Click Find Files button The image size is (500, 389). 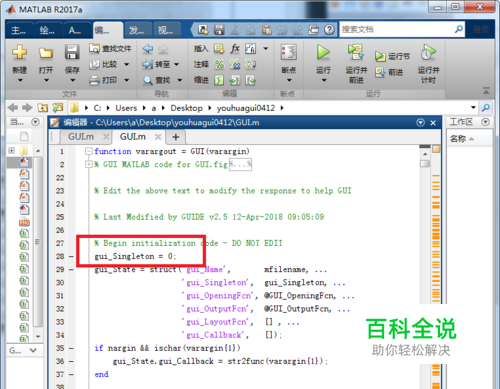coord(110,49)
